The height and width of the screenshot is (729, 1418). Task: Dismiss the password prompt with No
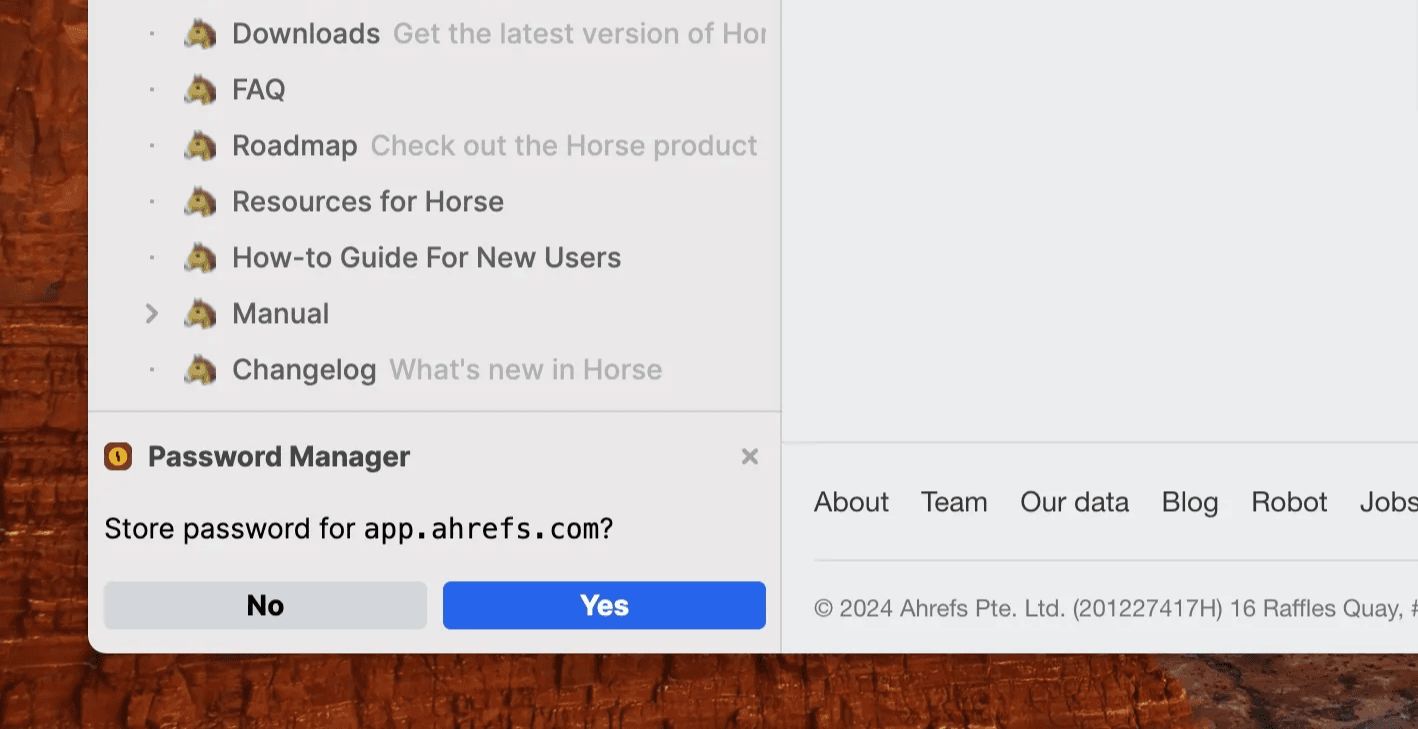click(x=264, y=605)
